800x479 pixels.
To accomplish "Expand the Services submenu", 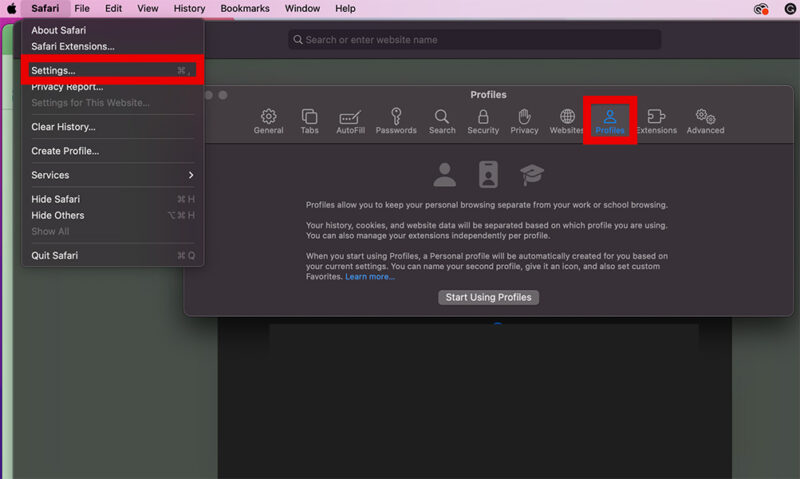I will [x=112, y=175].
